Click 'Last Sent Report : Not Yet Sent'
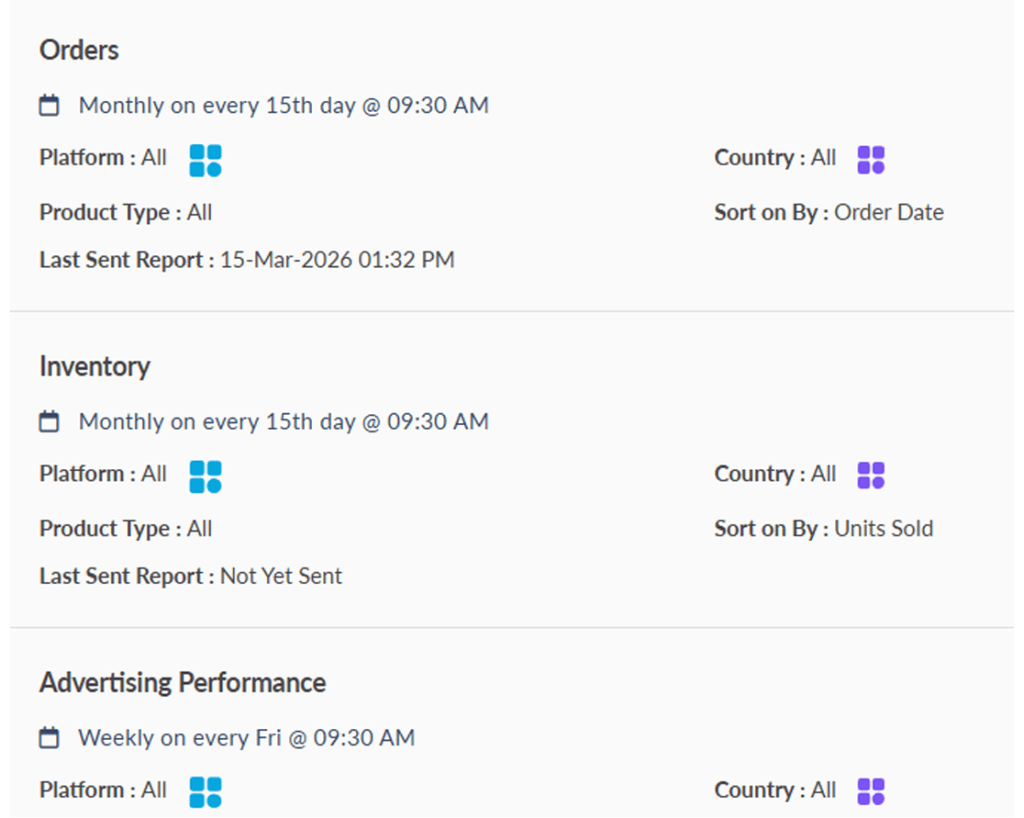Viewport: 1024px width, 818px height. click(191, 576)
